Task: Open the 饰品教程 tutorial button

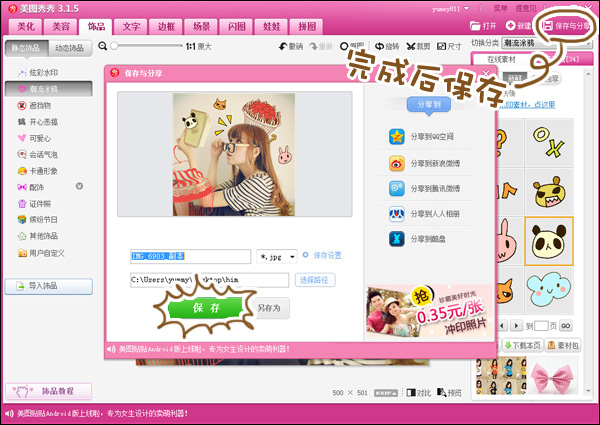Action: click(49, 391)
